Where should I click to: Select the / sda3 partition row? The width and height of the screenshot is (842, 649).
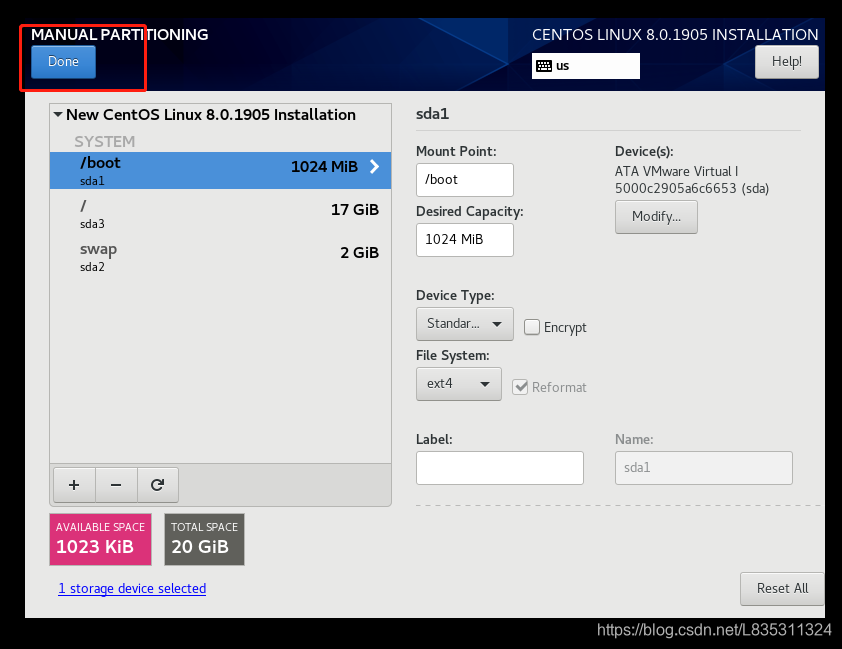pos(220,214)
